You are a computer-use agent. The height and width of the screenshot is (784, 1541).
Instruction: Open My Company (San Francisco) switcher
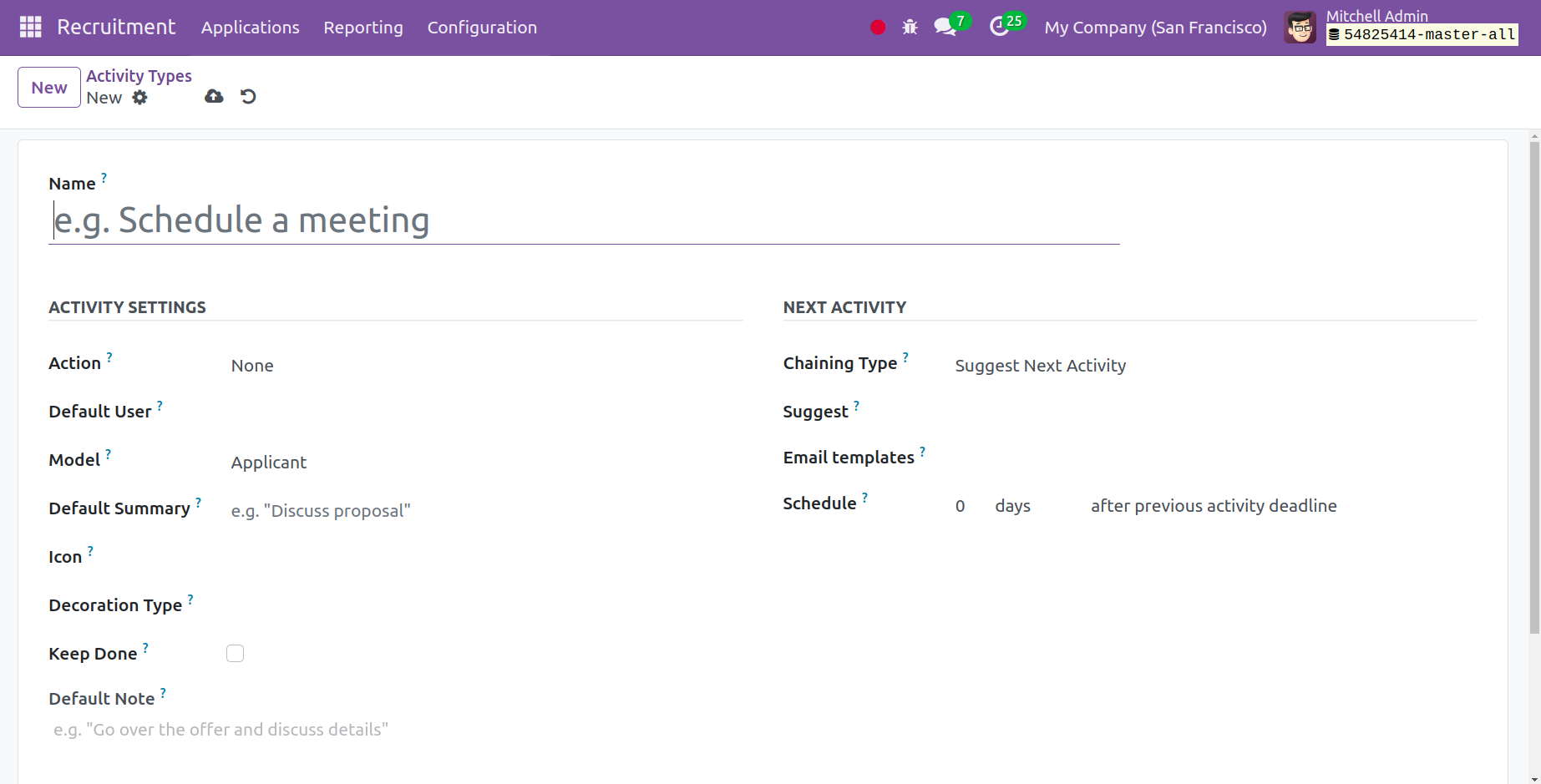1155,28
